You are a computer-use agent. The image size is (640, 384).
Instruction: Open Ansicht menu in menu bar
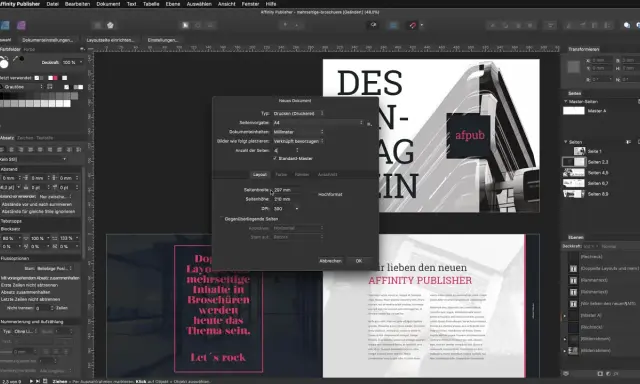[227, 4]
